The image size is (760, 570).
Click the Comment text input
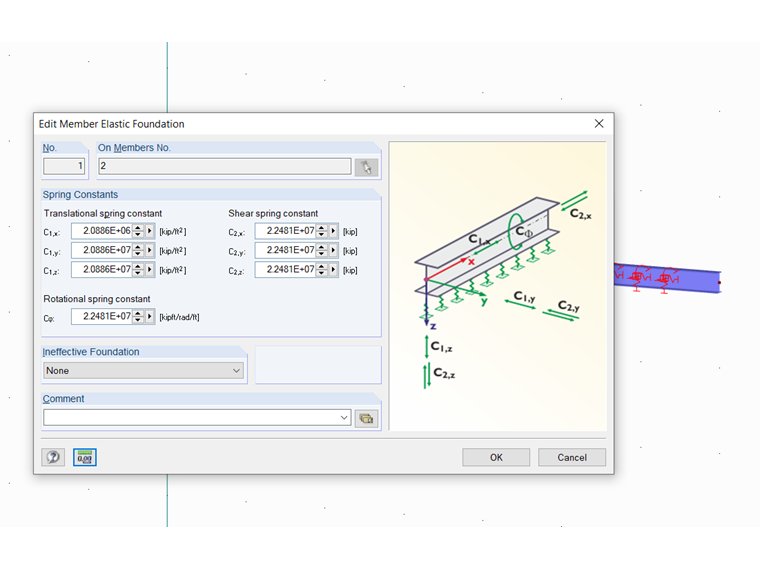191,417
